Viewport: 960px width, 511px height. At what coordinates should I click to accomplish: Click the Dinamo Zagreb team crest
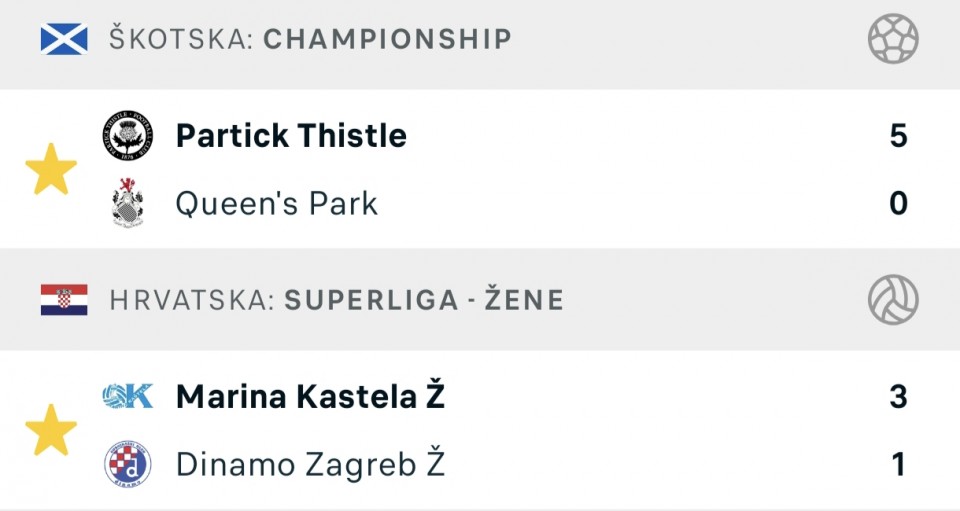[x=128, y=464]
